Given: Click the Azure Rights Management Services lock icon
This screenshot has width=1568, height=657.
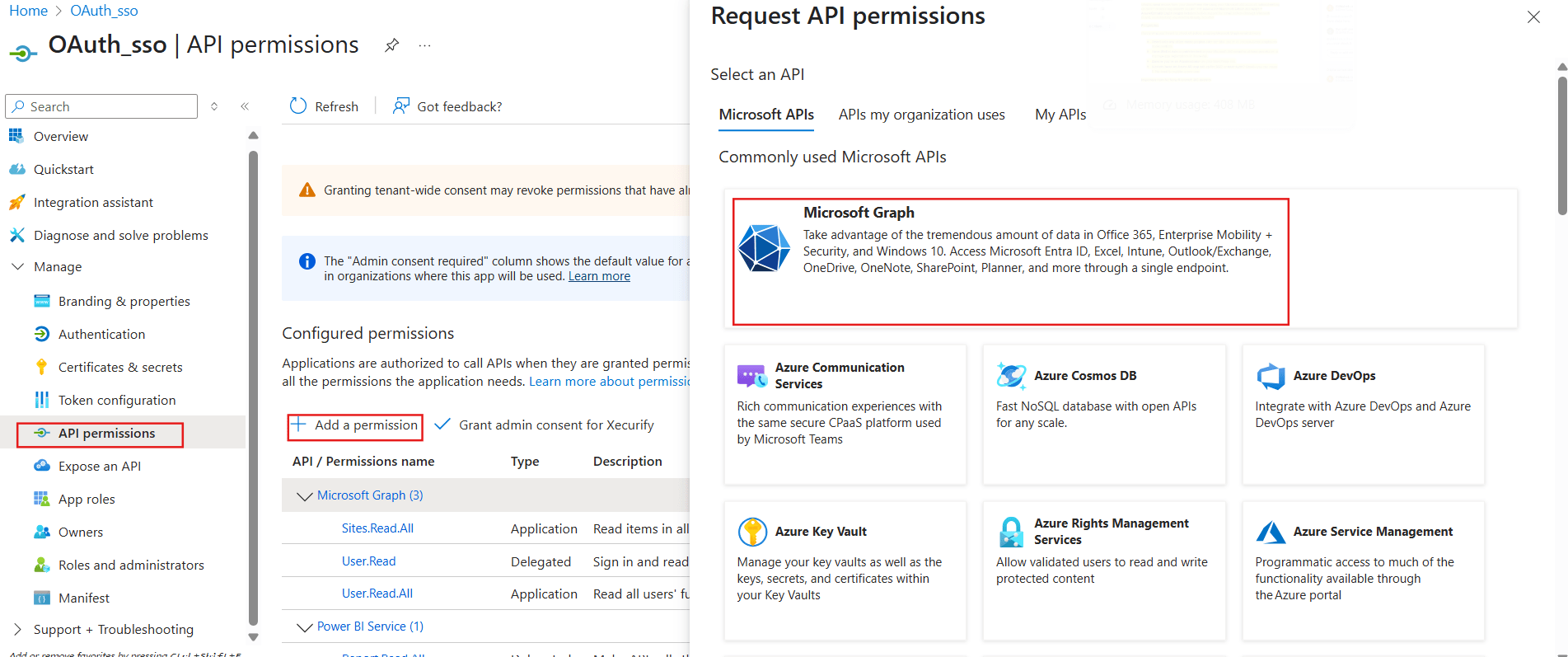Looking at the screenshot, I should click(1011, 532).
